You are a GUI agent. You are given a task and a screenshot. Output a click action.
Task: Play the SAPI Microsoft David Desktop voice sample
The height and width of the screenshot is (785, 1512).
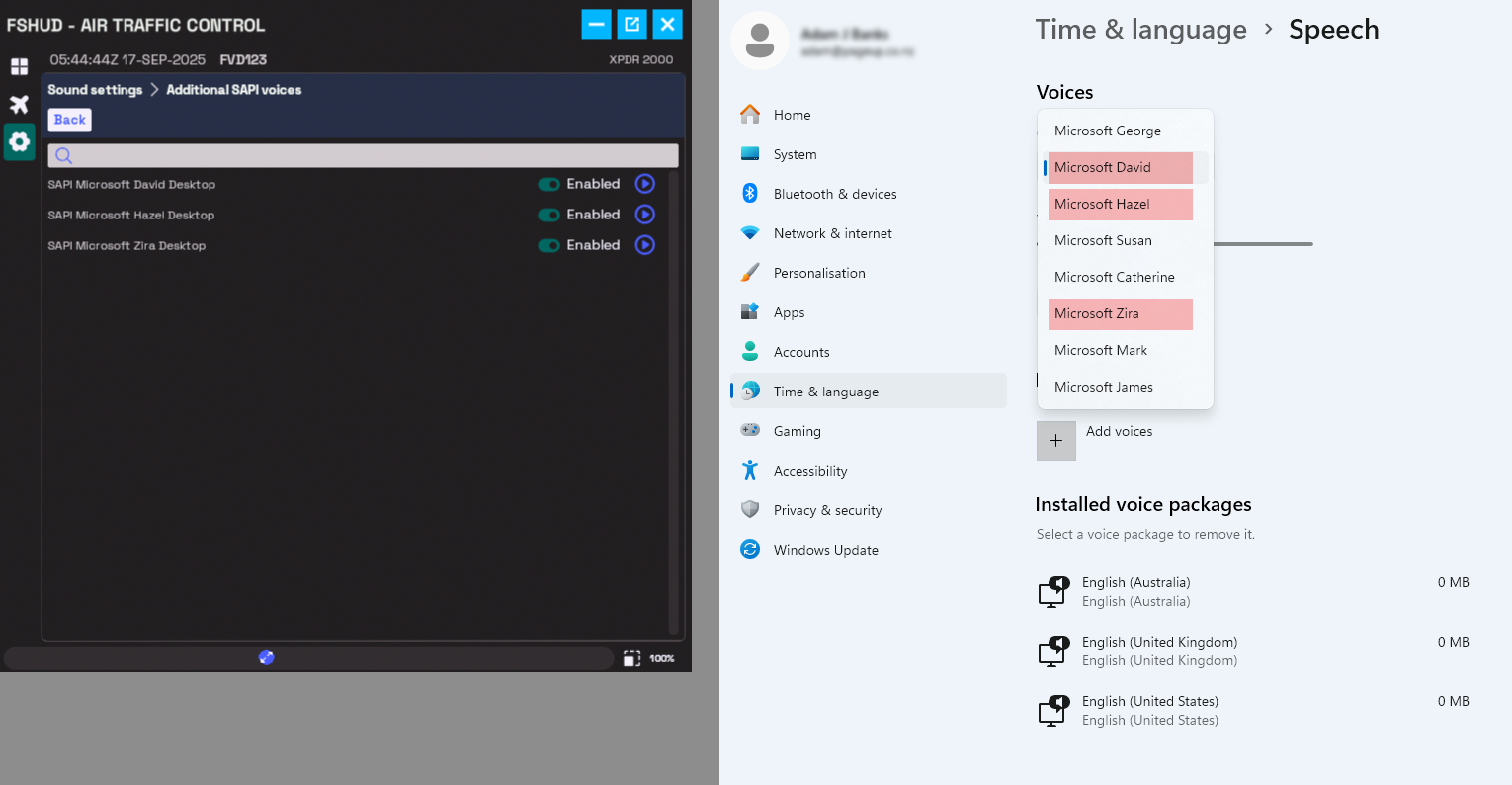[645, 184]
